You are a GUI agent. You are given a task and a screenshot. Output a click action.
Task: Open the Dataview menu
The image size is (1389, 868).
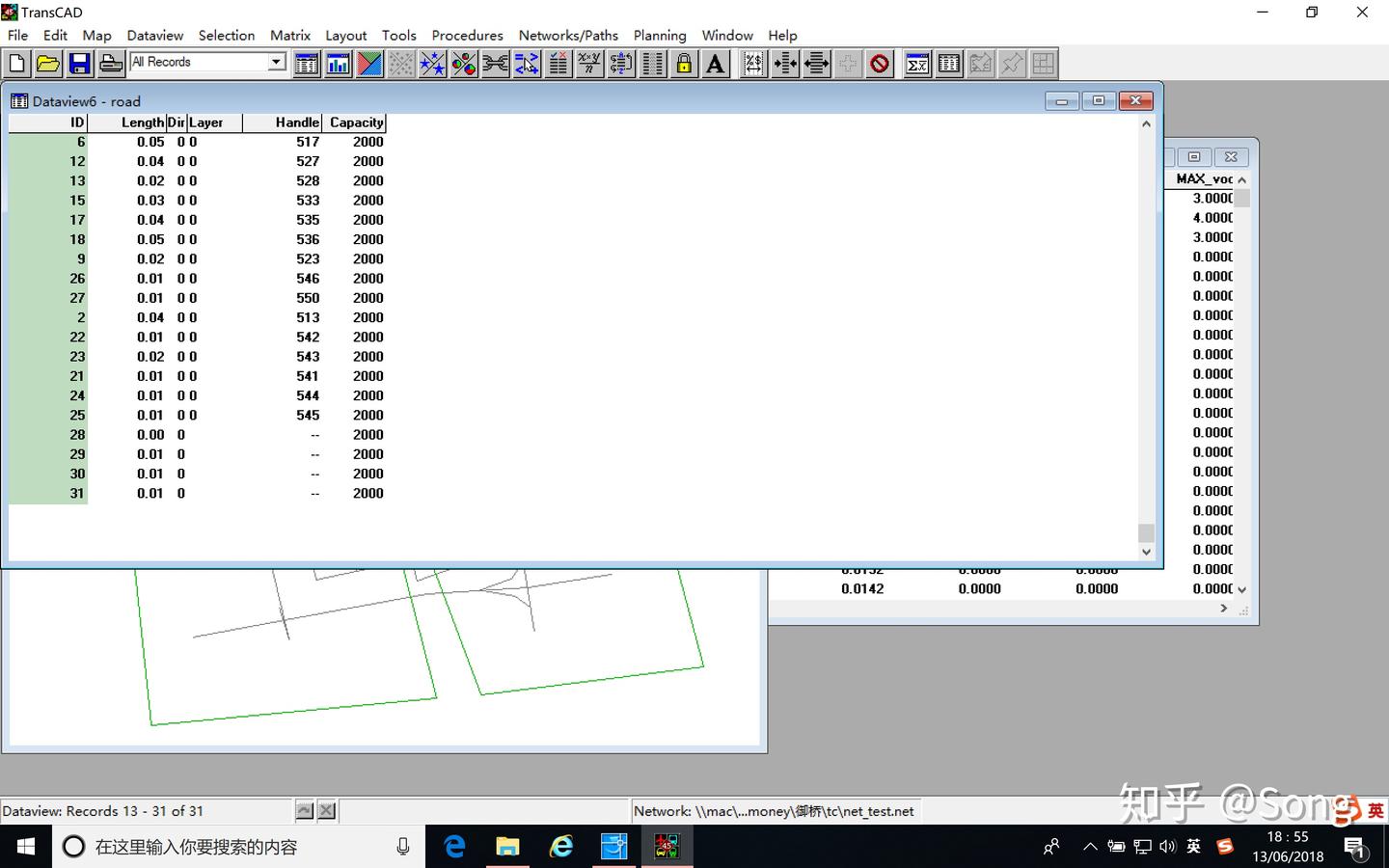coord(154,35)
